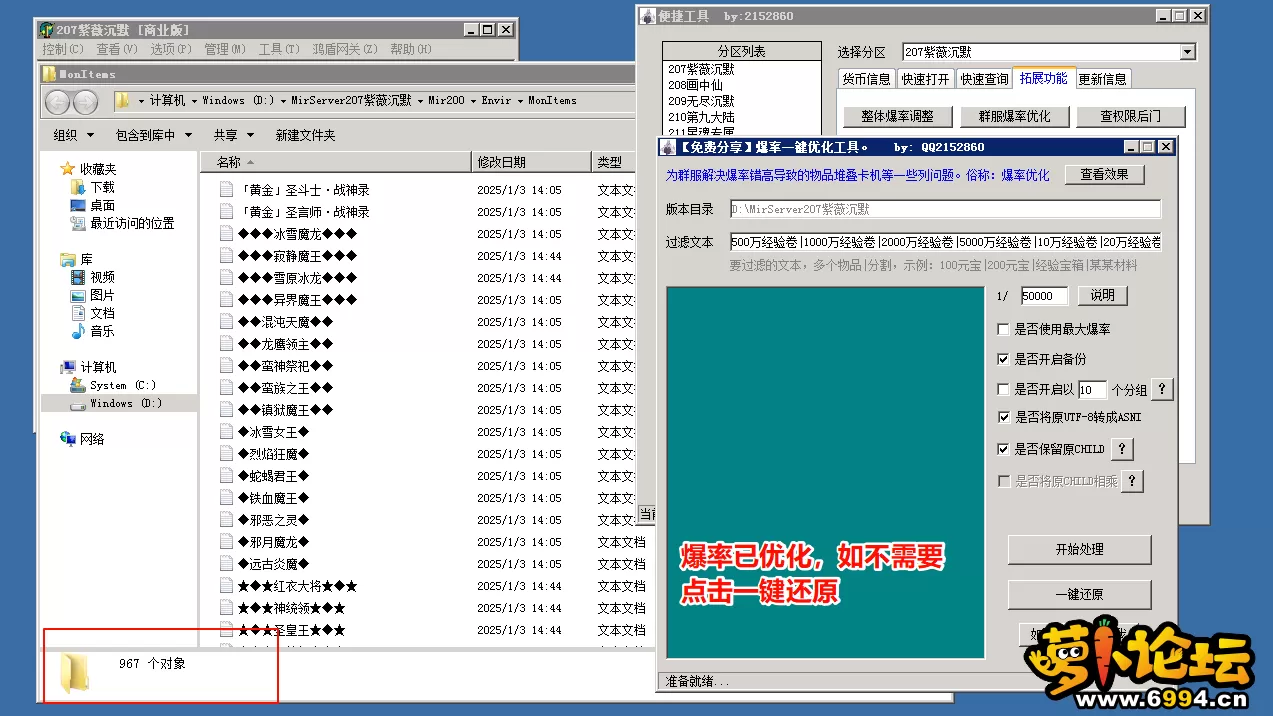Click the ? help beside 个分组
The height and width of the screenshot is (716, 1273).
(1162, 390)
